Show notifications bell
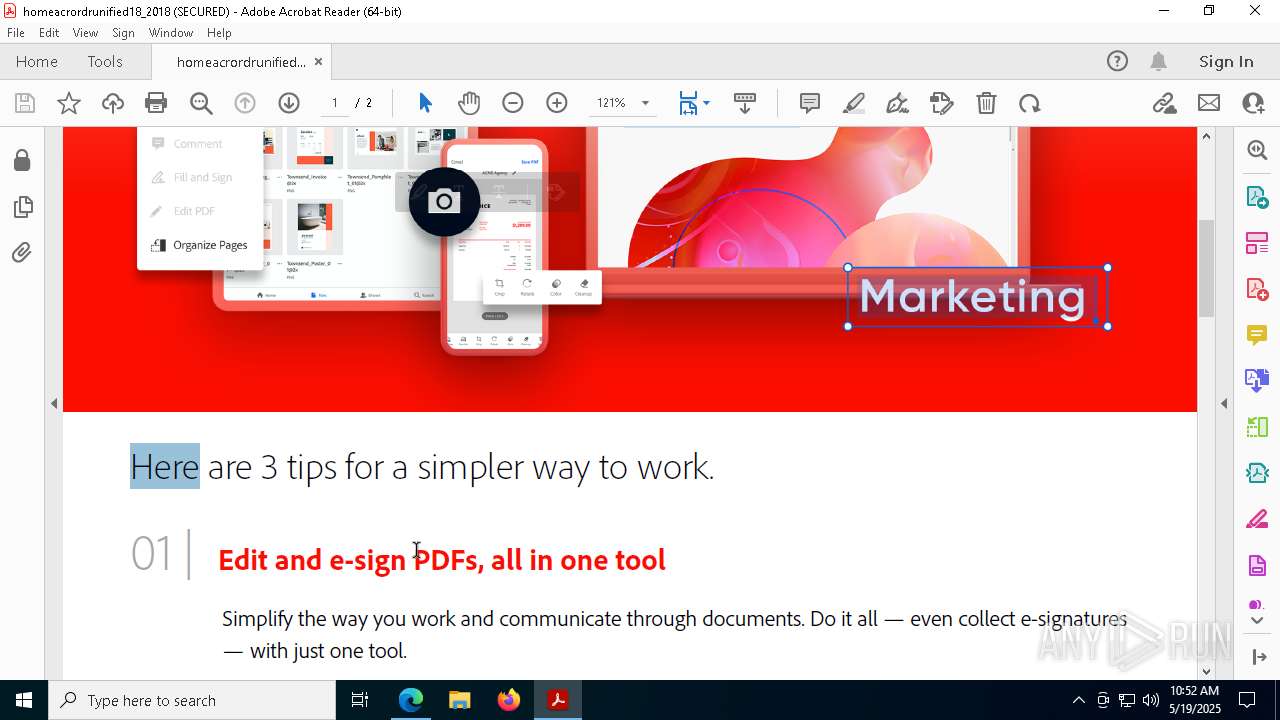The image size is (1280, 720). [1158, 62]
